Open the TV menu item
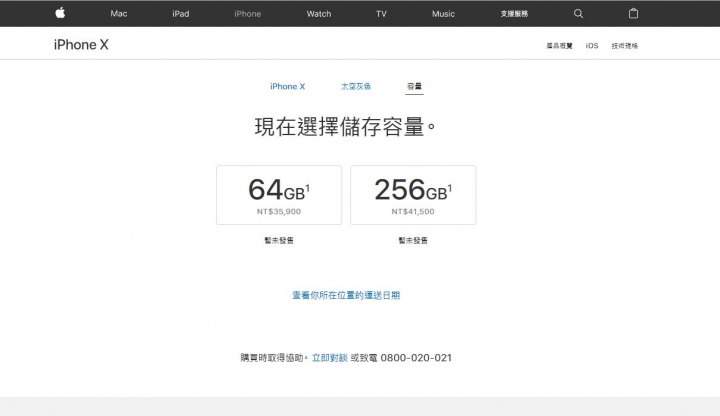This screenshot has height=416, width=720. tap(381, 14)
